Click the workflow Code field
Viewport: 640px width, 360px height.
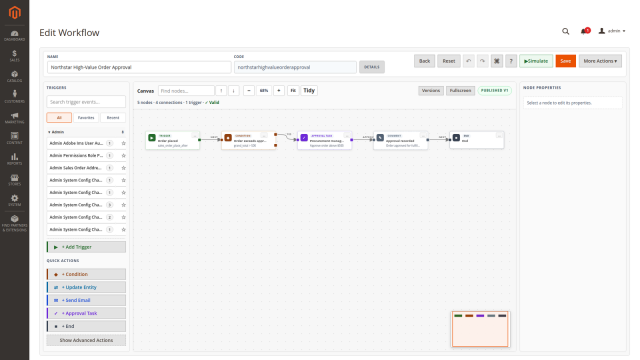coord(295,67)
